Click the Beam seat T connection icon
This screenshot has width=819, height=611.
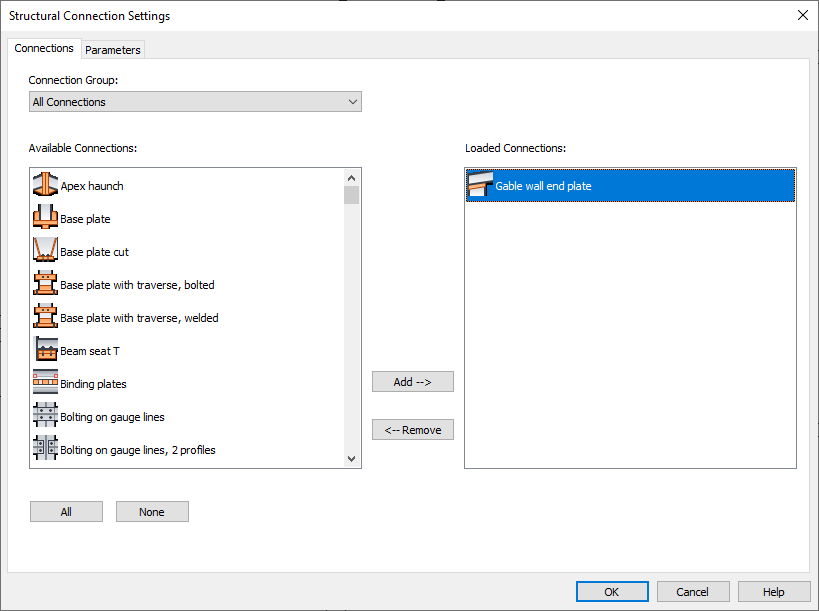[x=44, y=350]
